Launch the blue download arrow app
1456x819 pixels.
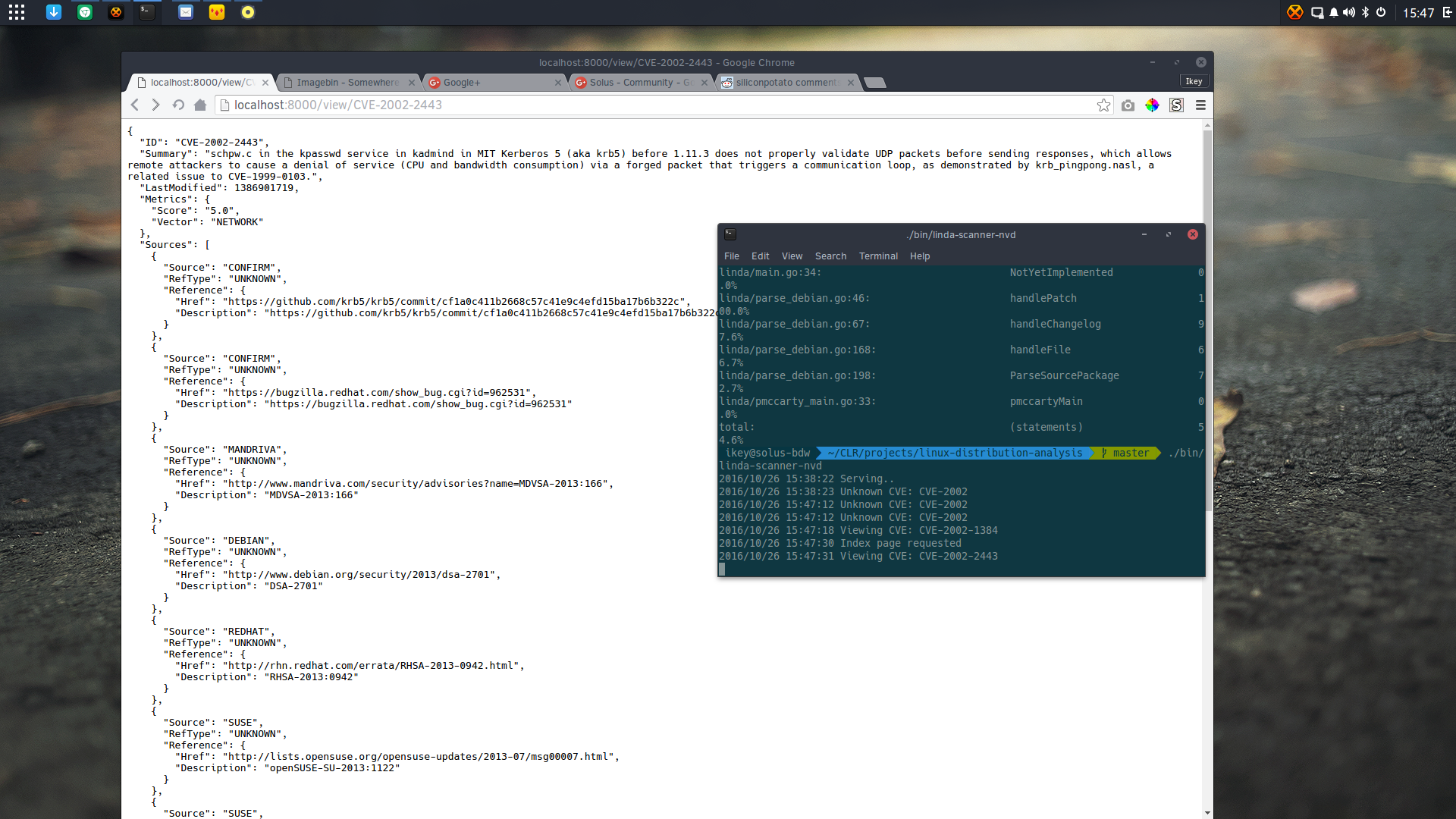54,12
